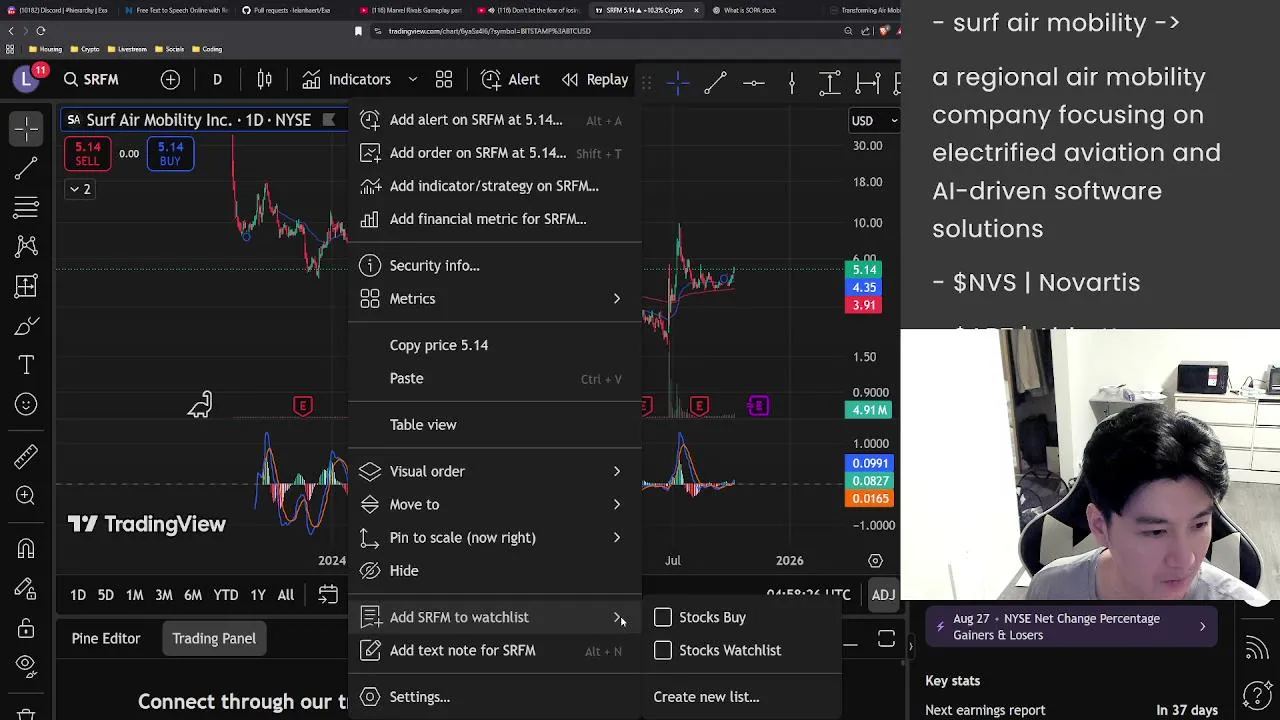Open chart scale settings gear icon
This screenshot has width=1280, height=720.
(875, 561)
